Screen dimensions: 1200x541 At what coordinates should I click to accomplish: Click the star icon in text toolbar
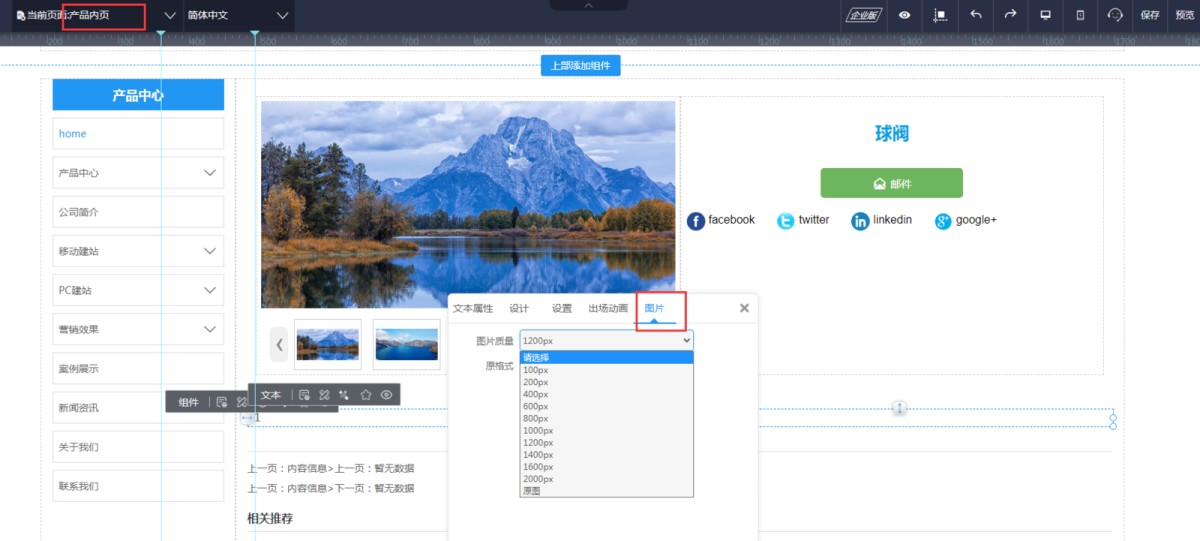pyautogui.click(x=366, y=395)
